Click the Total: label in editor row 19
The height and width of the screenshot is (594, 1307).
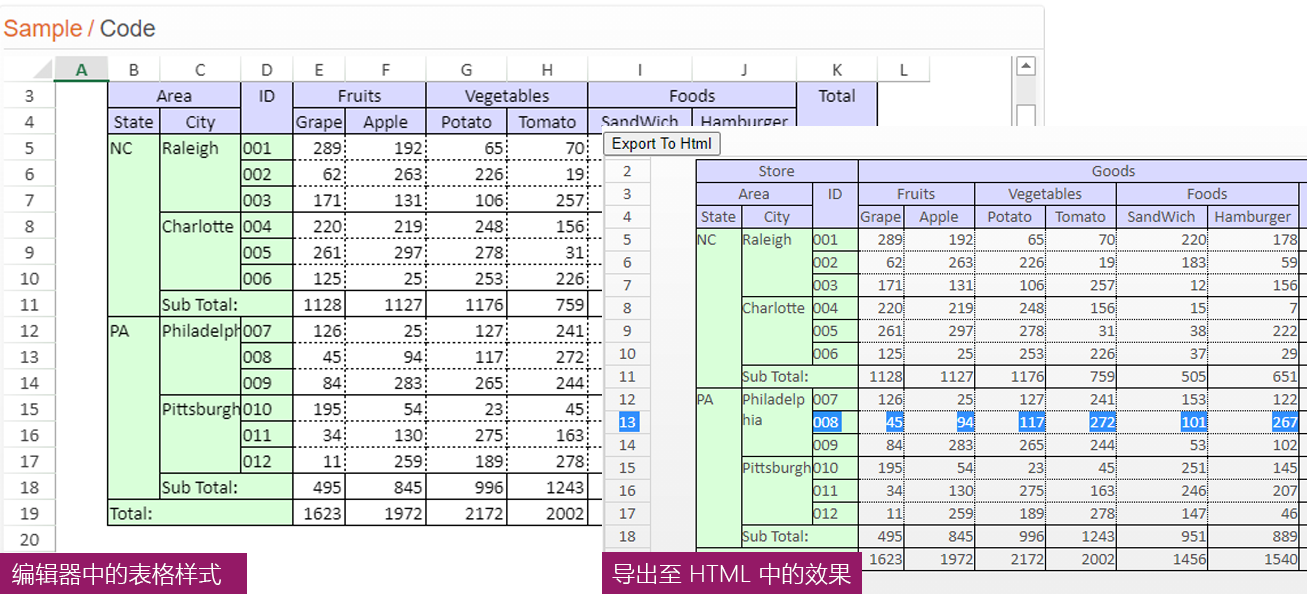click(x=200, y=513)
